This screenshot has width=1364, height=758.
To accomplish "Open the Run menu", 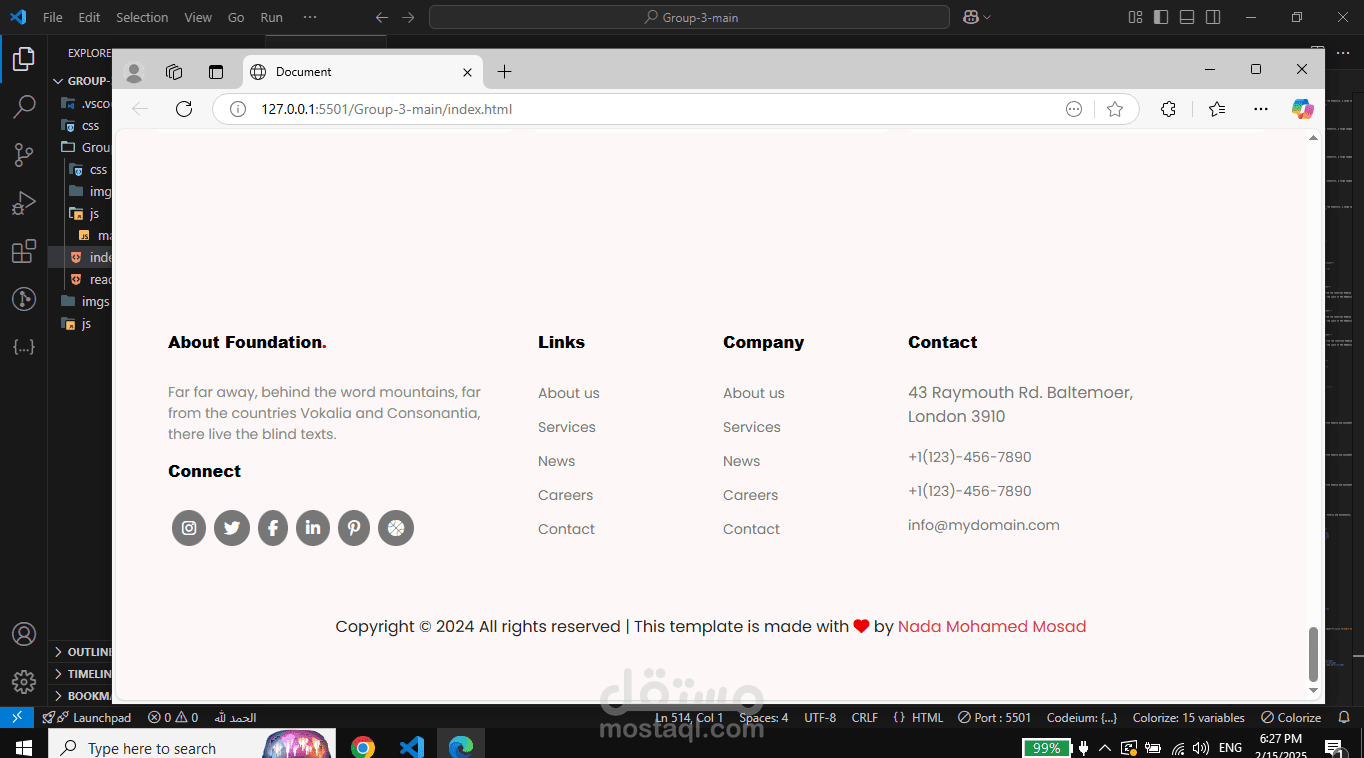I will [x=271, y=17].
